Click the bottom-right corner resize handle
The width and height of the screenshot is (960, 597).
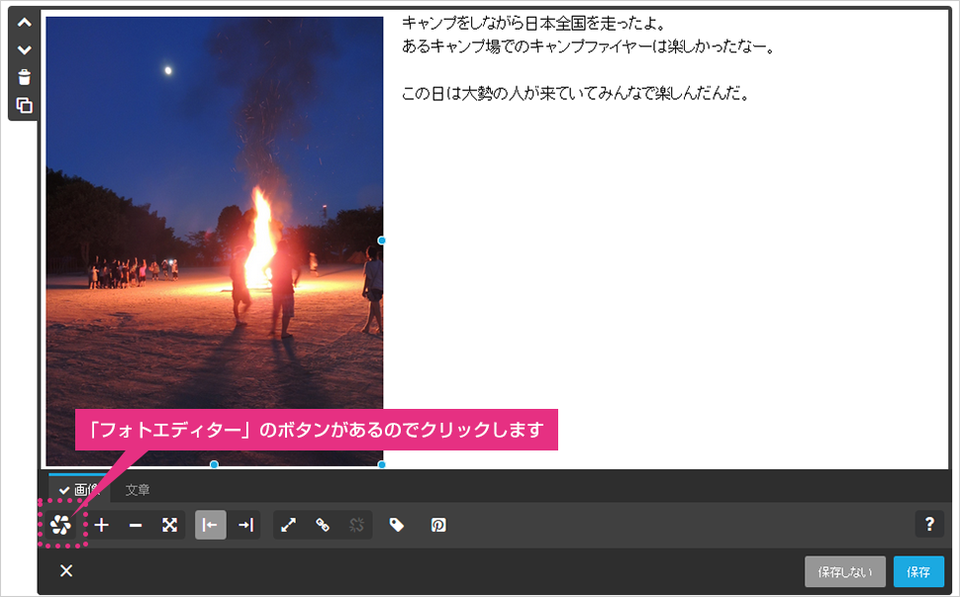click(381, 465)
